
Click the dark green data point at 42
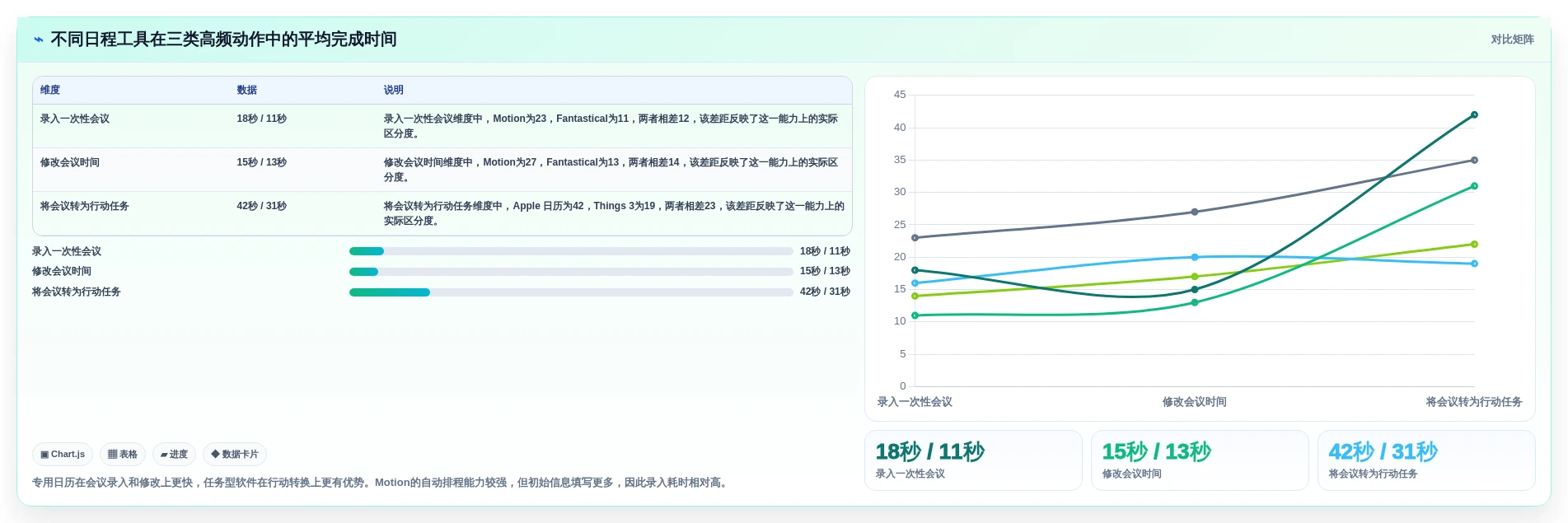(x=1474, y=115)
